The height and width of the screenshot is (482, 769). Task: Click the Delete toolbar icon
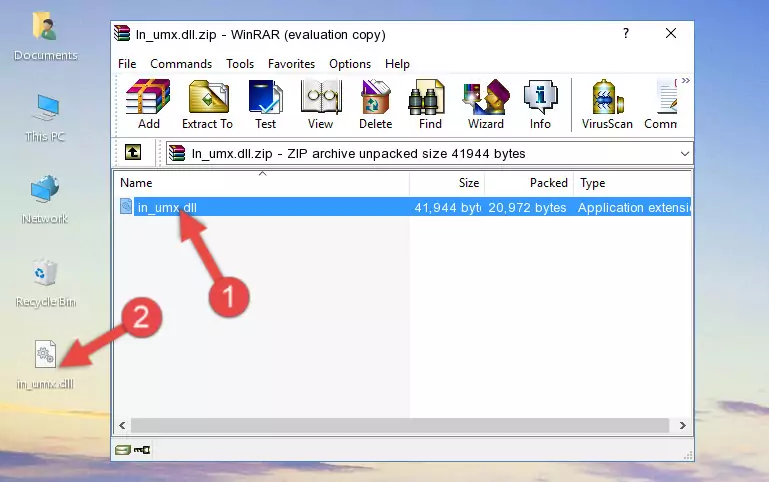pyautogui.click(x=376, y=104)
